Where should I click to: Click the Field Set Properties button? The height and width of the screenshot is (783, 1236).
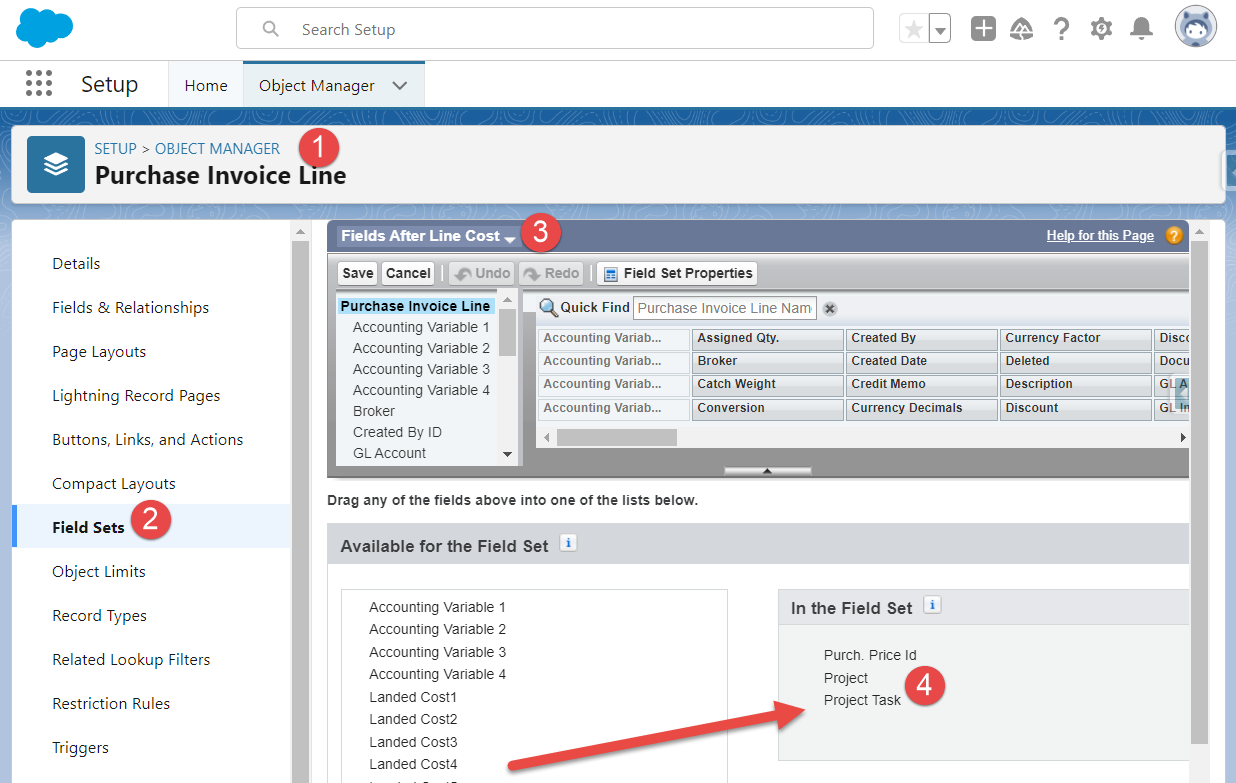(677, 273)
